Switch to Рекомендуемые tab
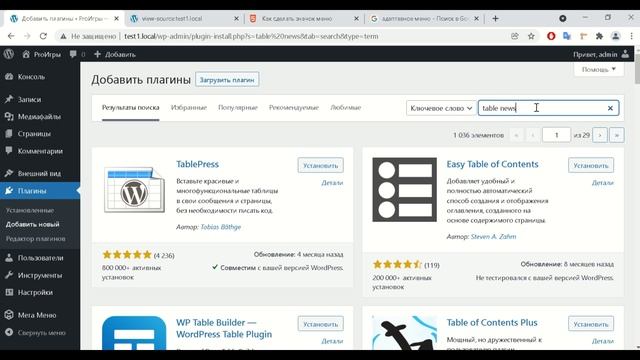The image size is (640, 360). pos(294,108)
